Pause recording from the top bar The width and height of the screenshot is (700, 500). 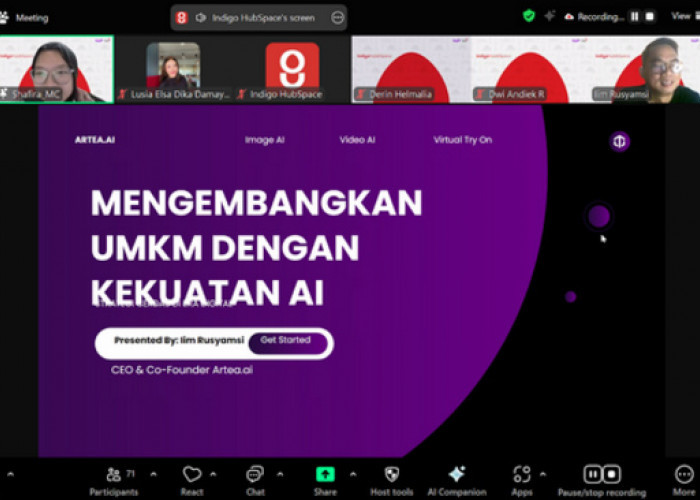coord(634,17)
